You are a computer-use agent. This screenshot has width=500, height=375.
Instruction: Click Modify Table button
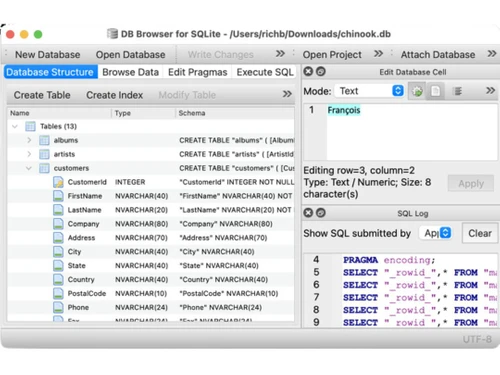coord(187,95)
